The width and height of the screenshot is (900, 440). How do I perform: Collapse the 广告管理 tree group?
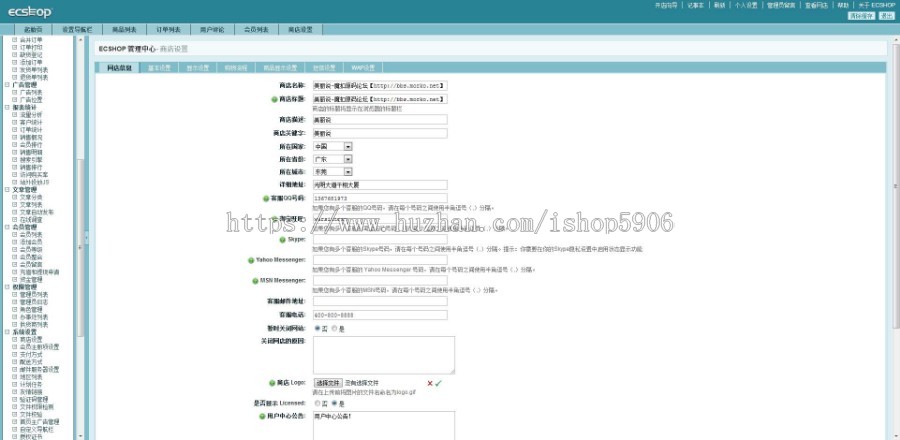(7, 84)
